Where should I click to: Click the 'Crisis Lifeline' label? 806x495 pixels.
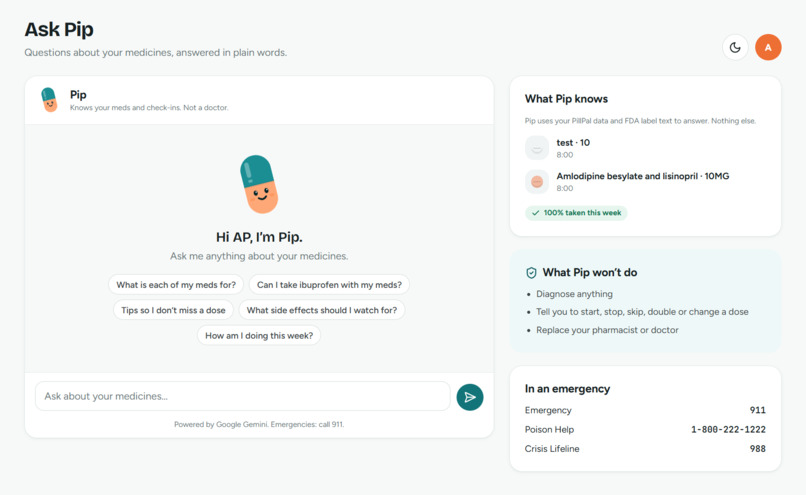coord(552,449)
